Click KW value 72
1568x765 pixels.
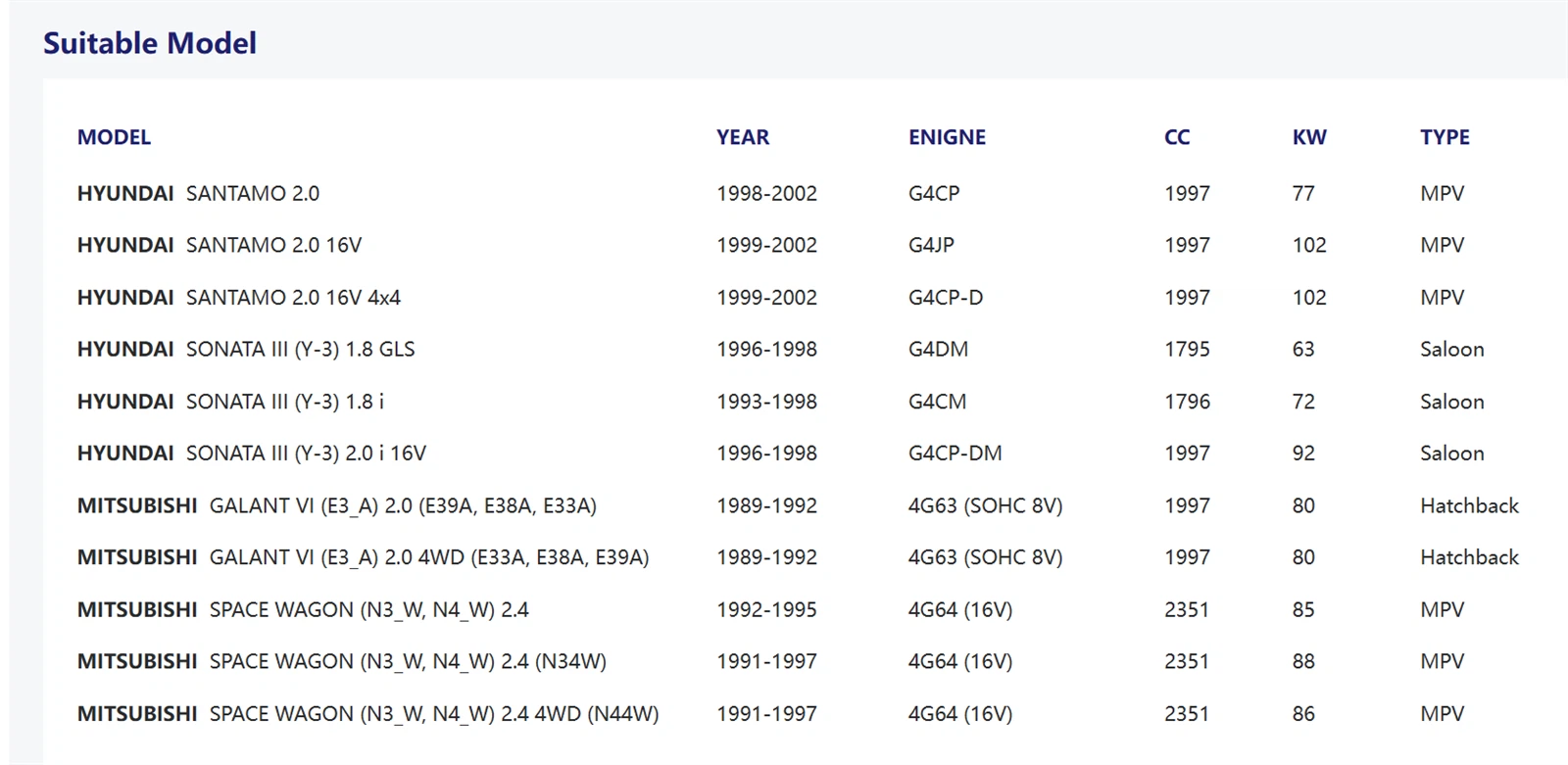(x=1303, y=402)
